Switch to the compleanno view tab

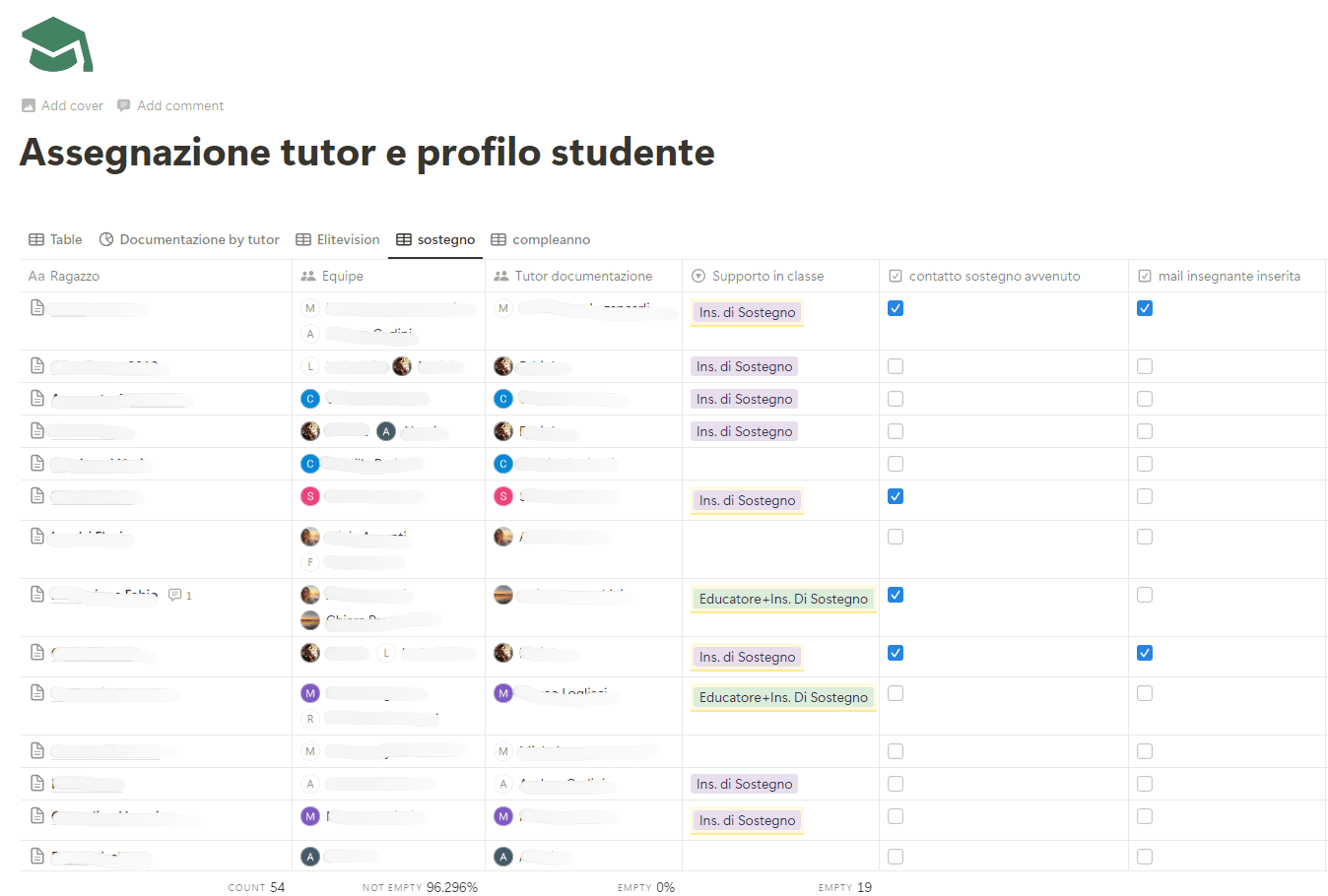coord(541,239)
